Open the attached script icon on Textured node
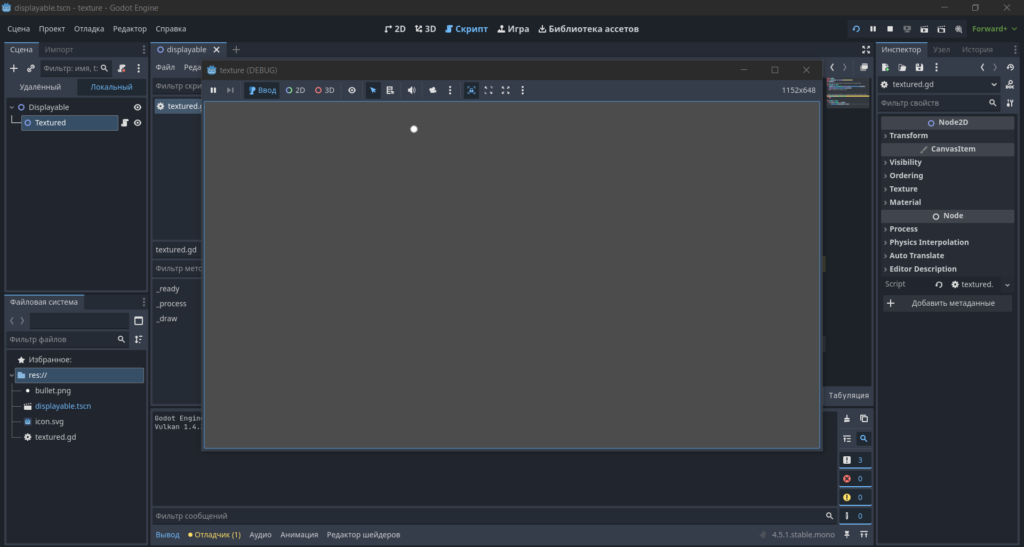The image size is (1024, 547). click(x=124, y=123)
